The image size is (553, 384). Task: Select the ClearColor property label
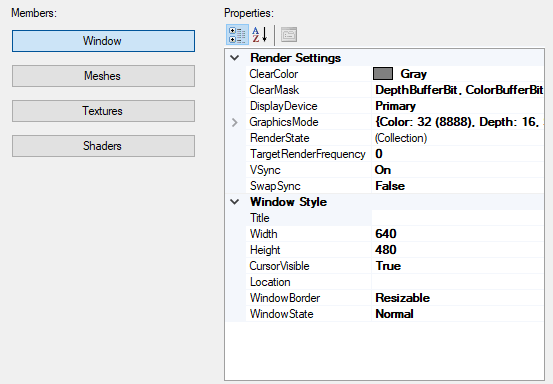[x=274, y=74]
